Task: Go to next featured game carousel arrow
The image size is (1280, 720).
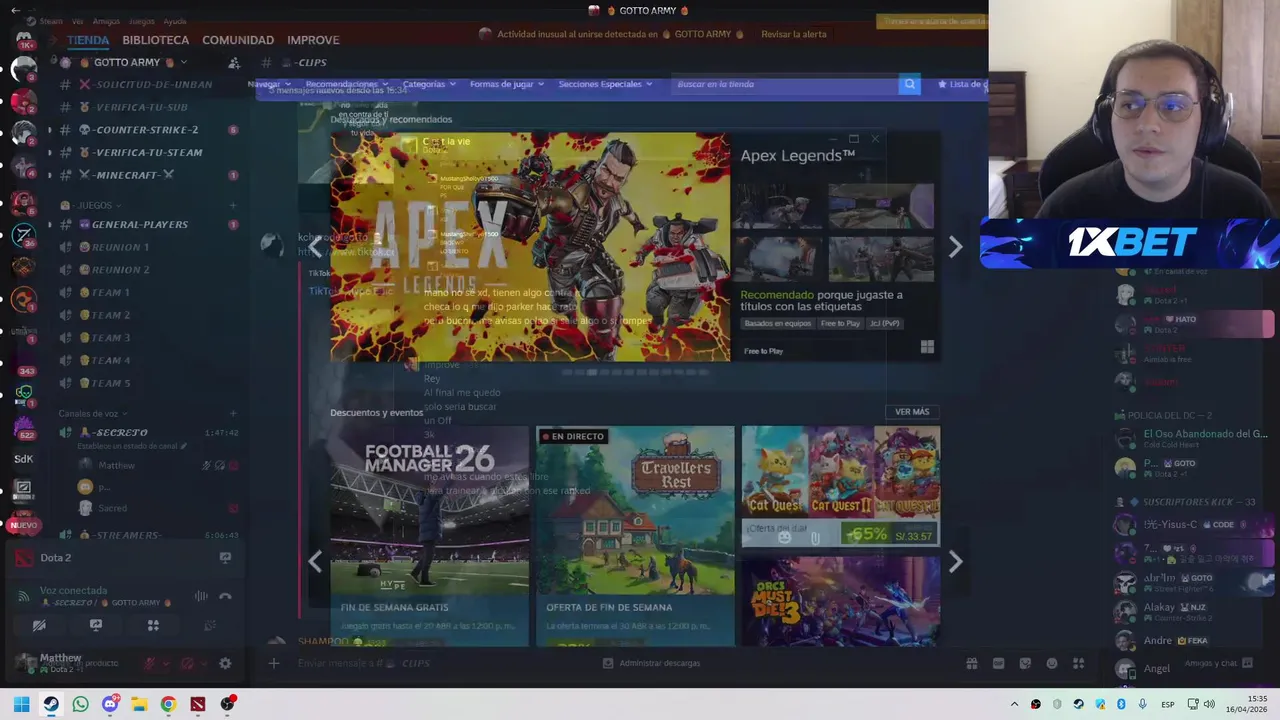Action: [955, 246]
